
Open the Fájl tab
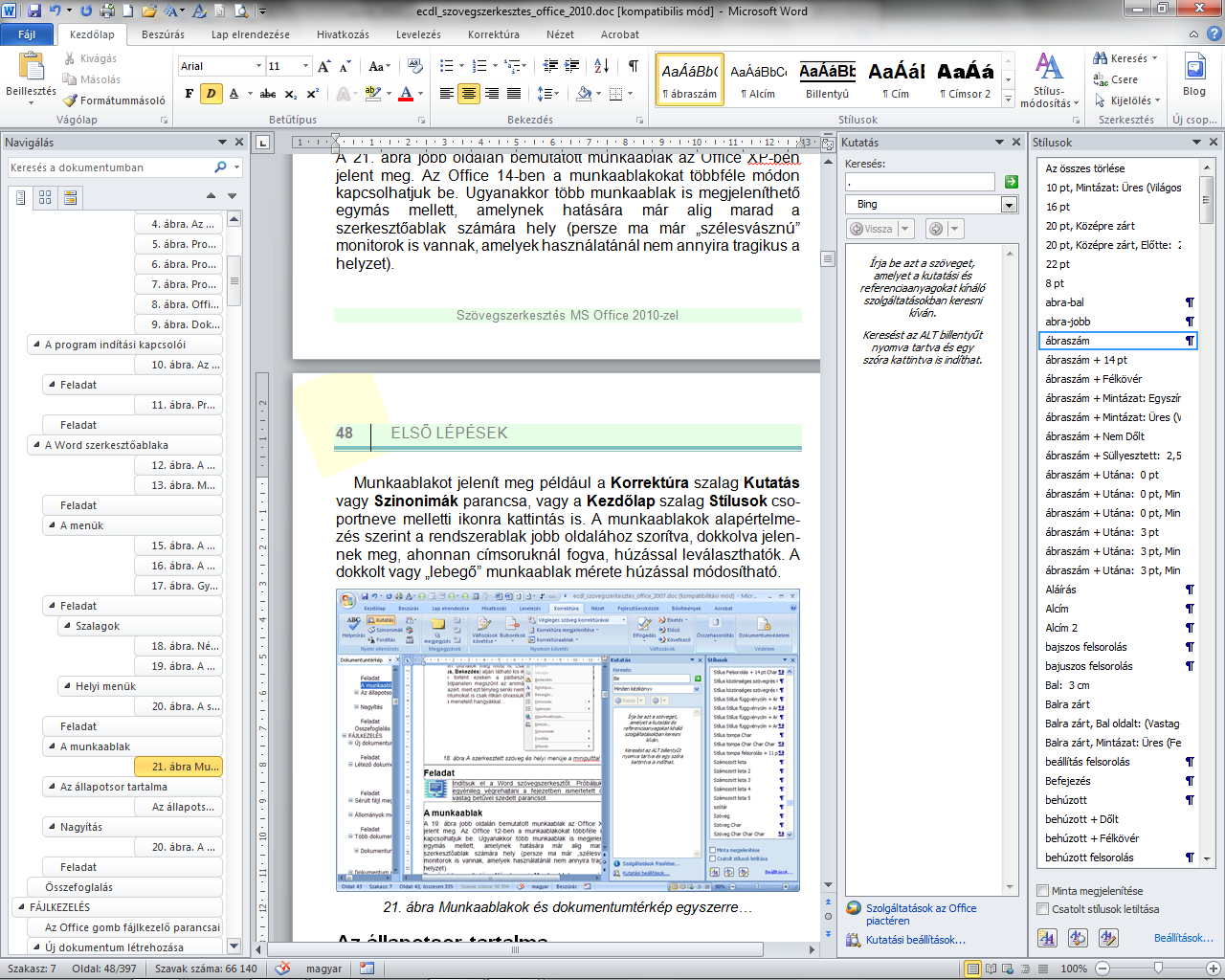click(27, 34)
